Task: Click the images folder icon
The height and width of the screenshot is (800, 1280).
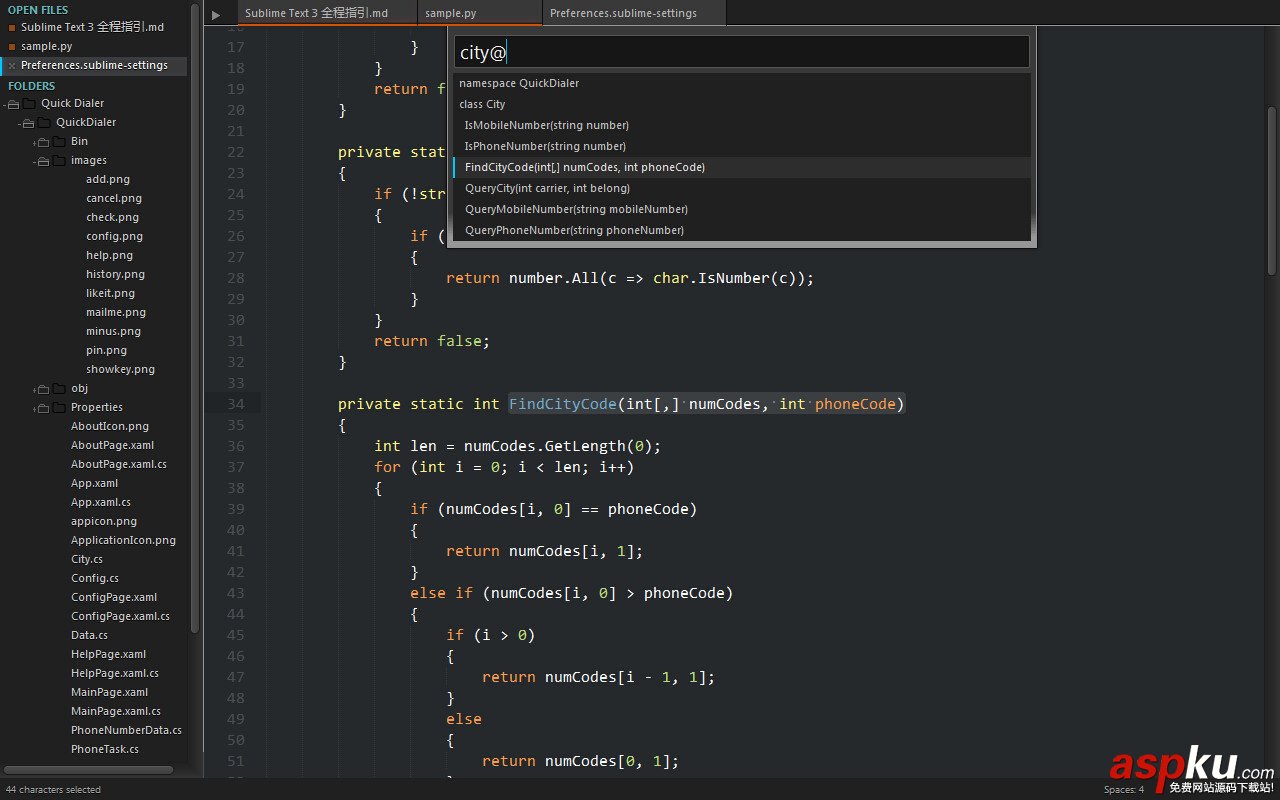Action: 59,160
